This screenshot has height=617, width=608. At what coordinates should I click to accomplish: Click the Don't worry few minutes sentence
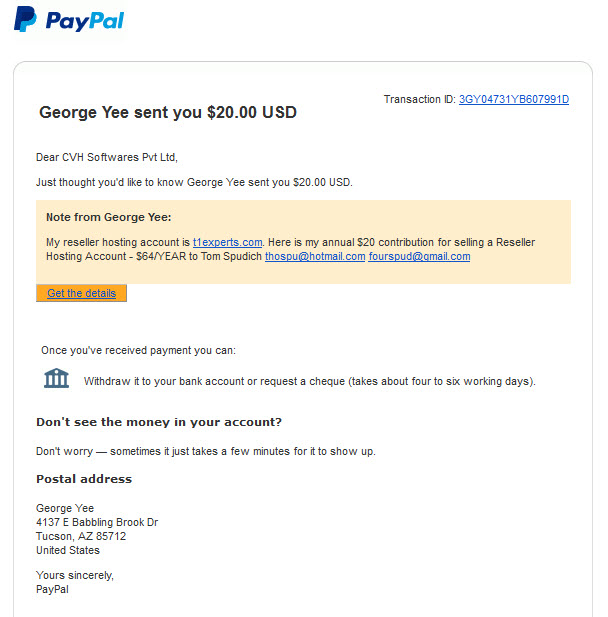[x=206, y=451]
